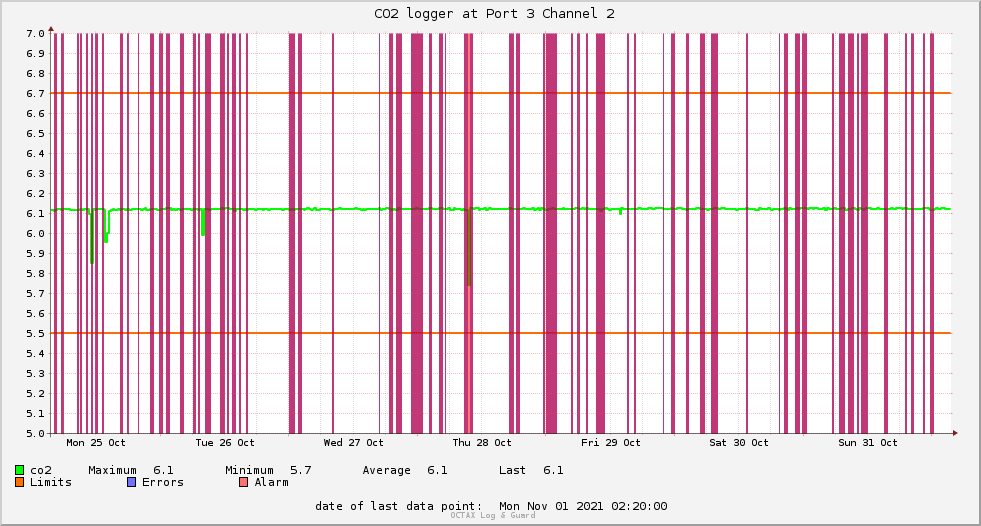
Task: Click the upper orange limit line at 6.7
Action: 501,93
